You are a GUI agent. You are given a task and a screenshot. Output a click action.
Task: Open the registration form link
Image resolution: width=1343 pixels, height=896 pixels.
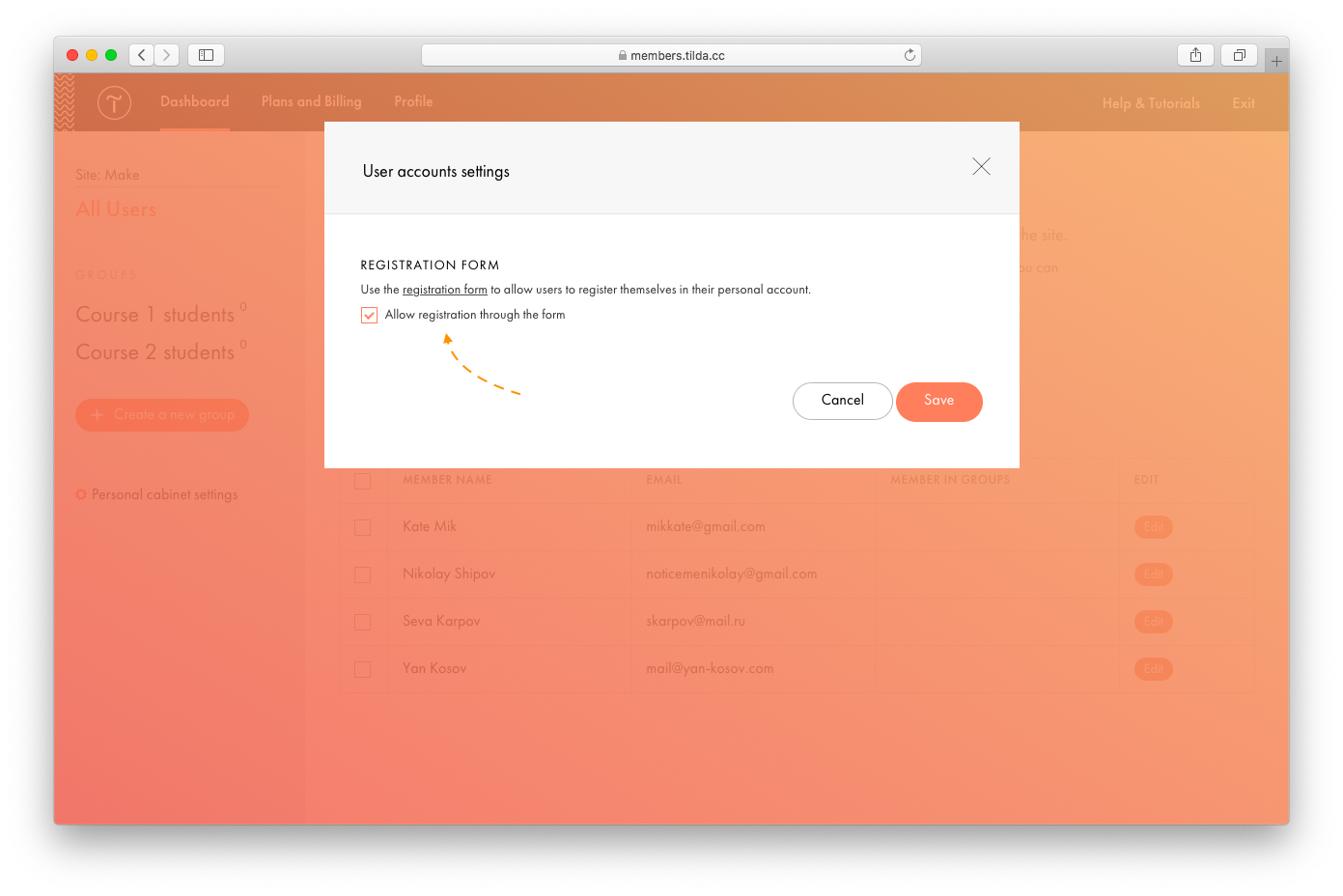tap(445, 290)
